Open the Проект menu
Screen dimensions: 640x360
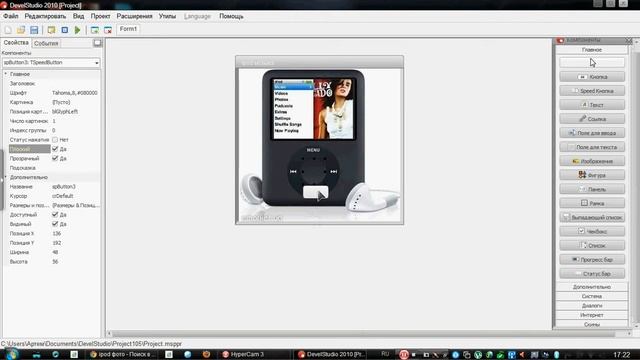click(x=100, y=16)
